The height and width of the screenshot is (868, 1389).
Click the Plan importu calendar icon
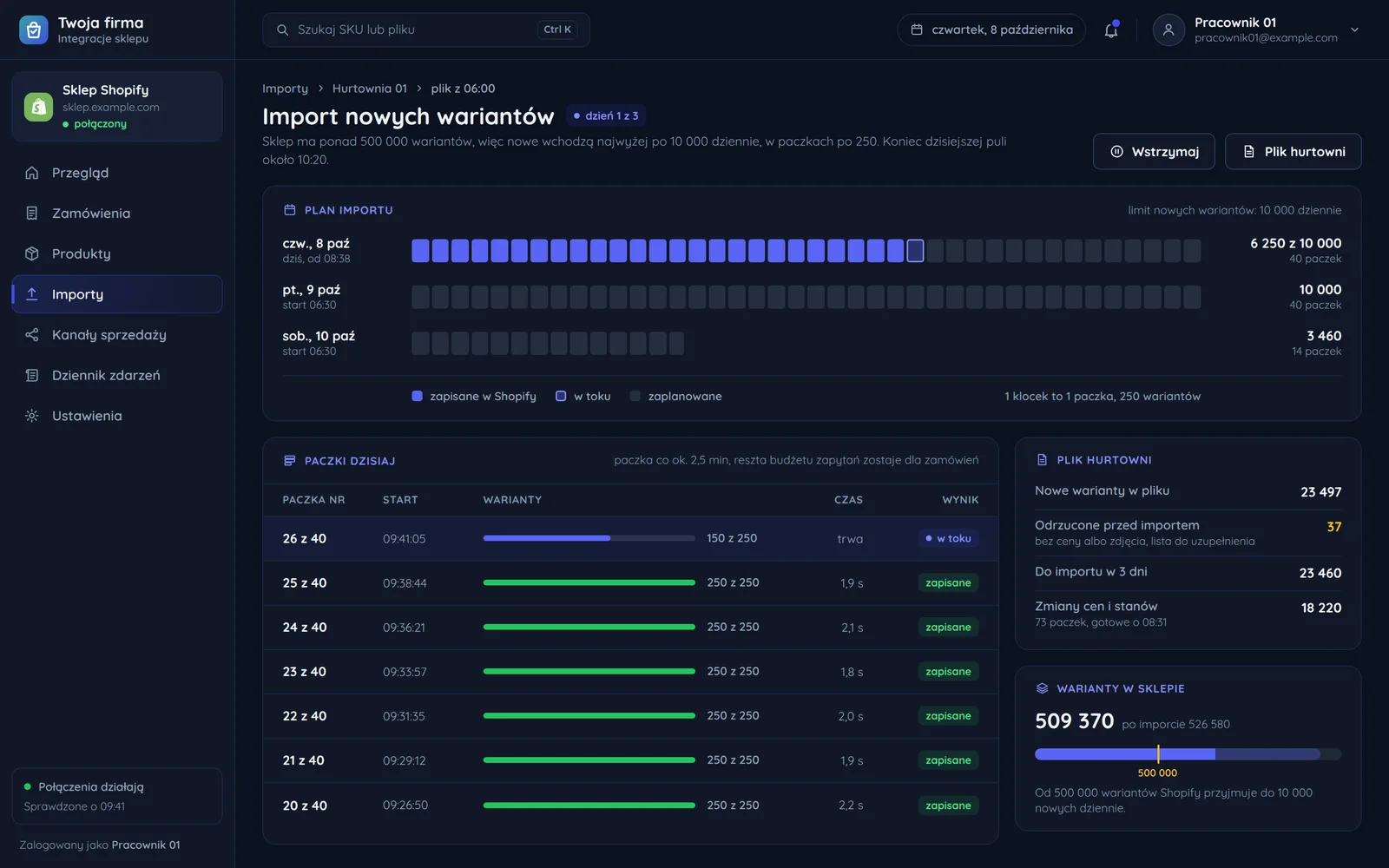290,210
